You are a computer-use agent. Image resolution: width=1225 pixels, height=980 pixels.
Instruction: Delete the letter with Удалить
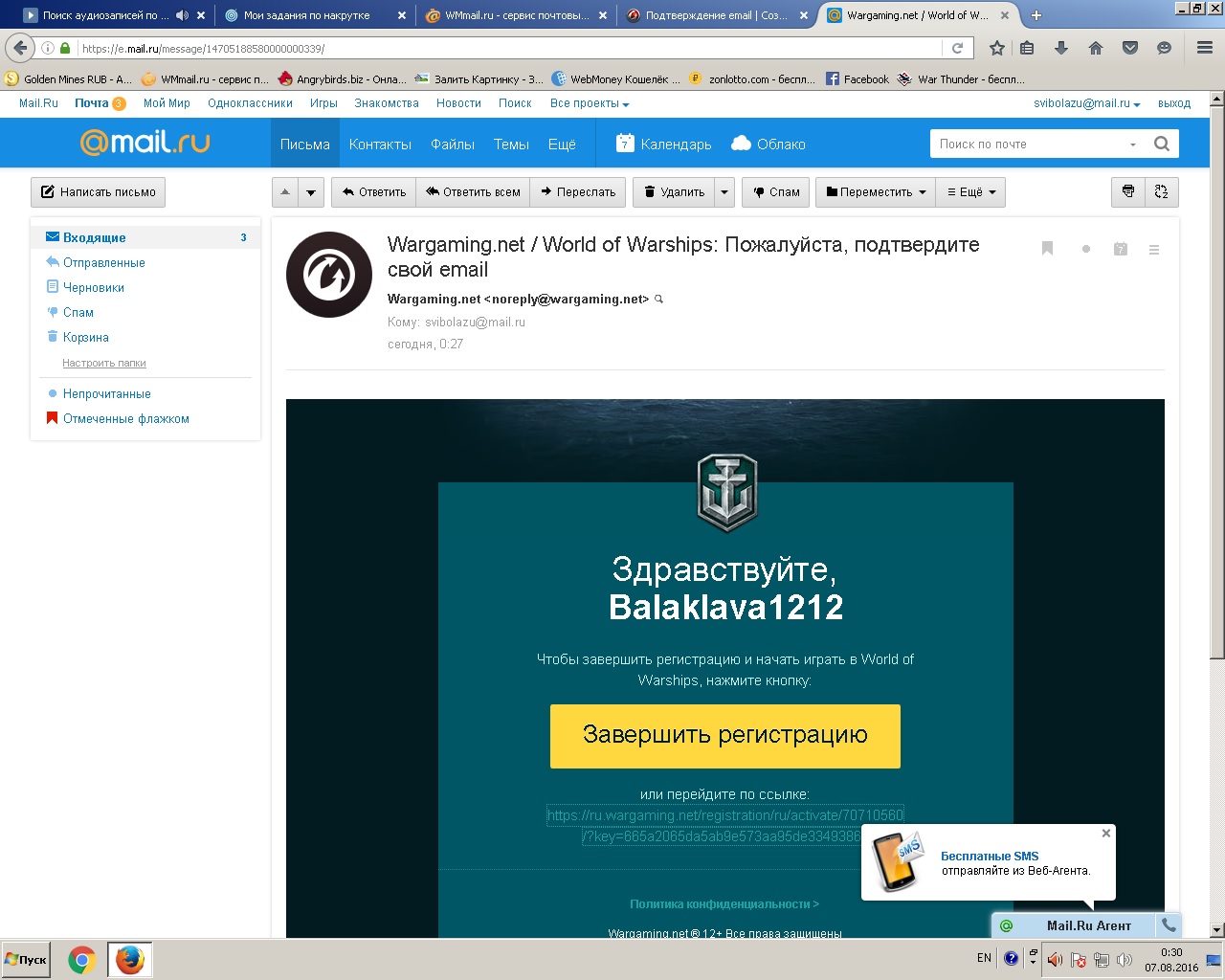674,191
